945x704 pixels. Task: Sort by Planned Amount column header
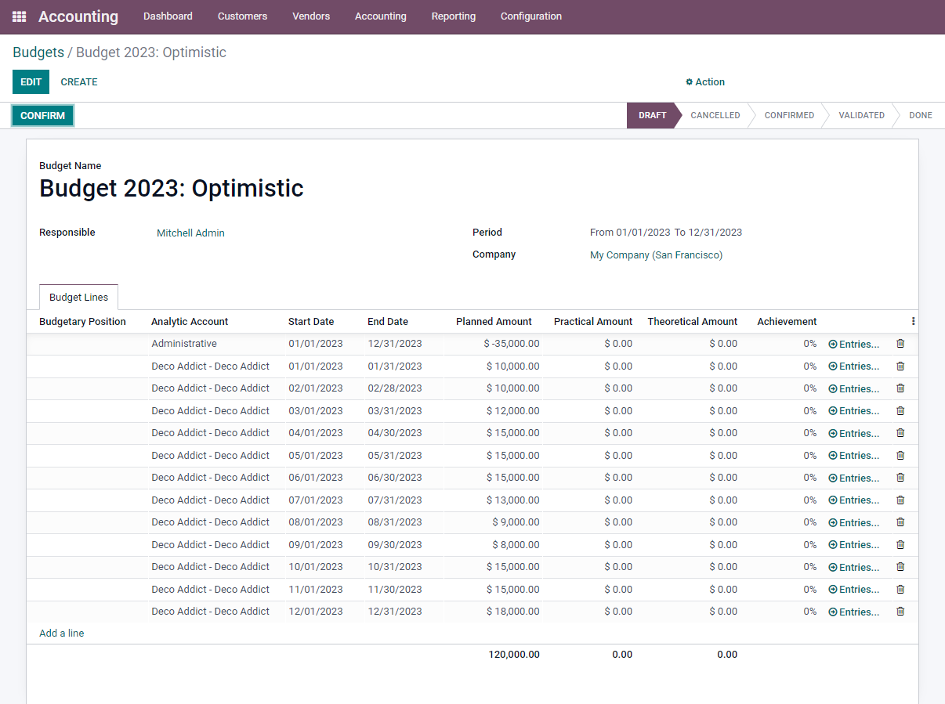[494, 321]
